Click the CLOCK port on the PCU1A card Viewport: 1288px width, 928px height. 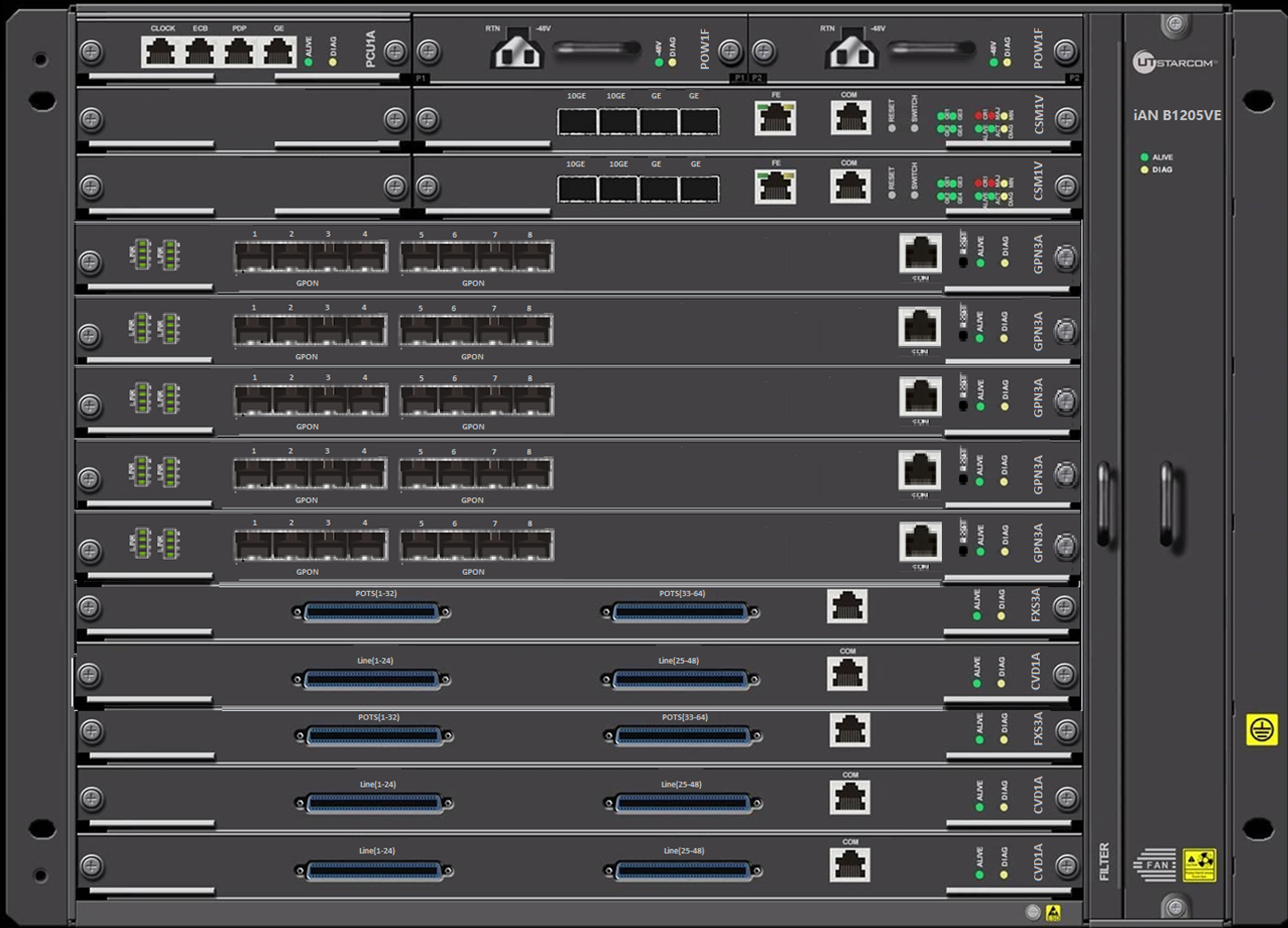[x=160, y=52]
